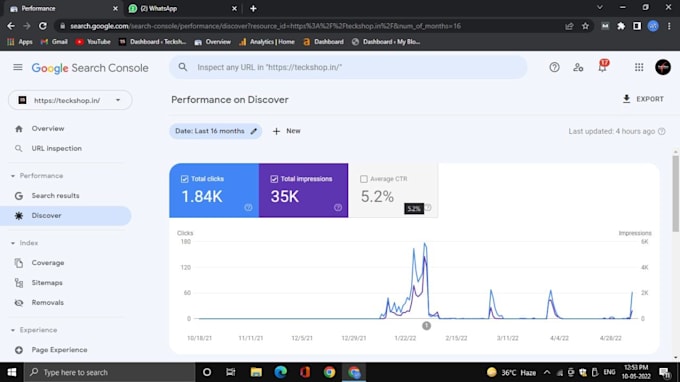Screen dimensions: 680x382
Task: Click the help icon on Total clicks card
Action: pos(248,207)
